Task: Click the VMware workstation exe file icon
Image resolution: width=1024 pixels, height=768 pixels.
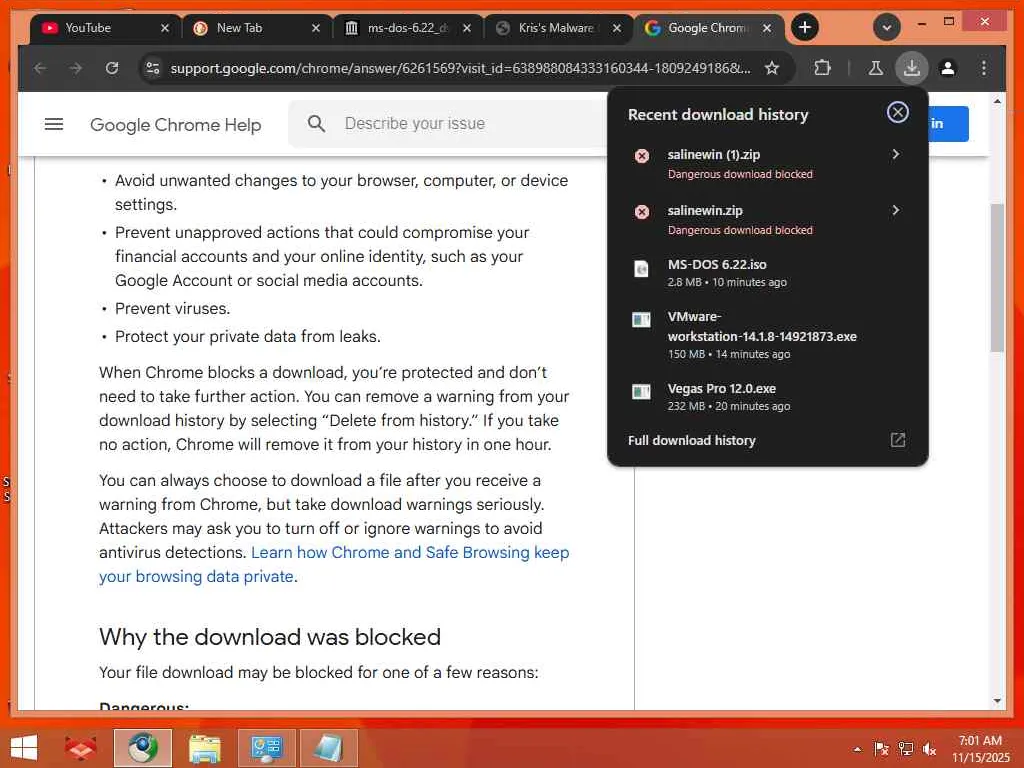Action: [641, 319]
